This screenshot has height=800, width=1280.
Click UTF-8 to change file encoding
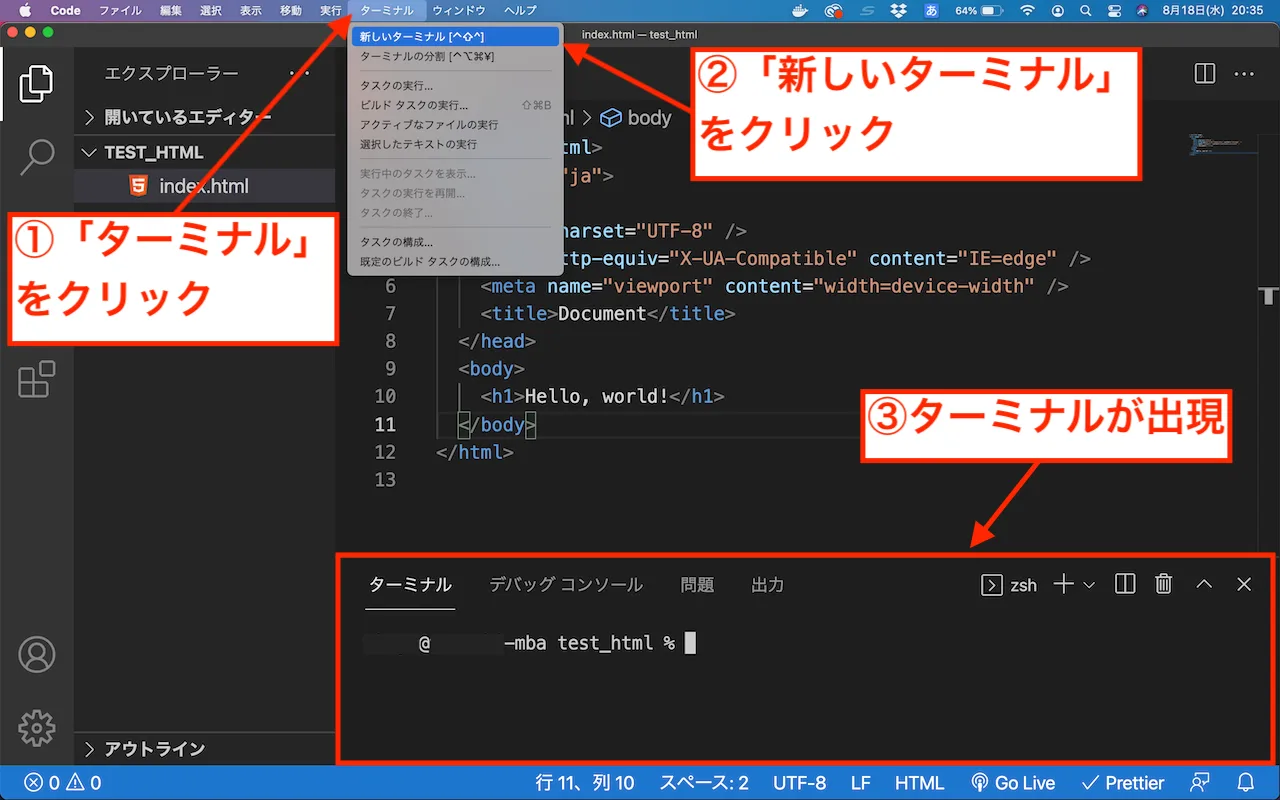pyautogui.click(x=800, y=783)
